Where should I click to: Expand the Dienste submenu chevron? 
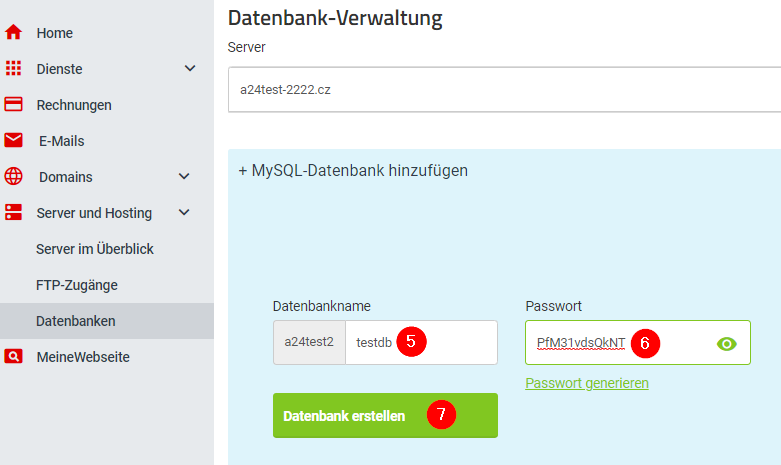point(190,69)
